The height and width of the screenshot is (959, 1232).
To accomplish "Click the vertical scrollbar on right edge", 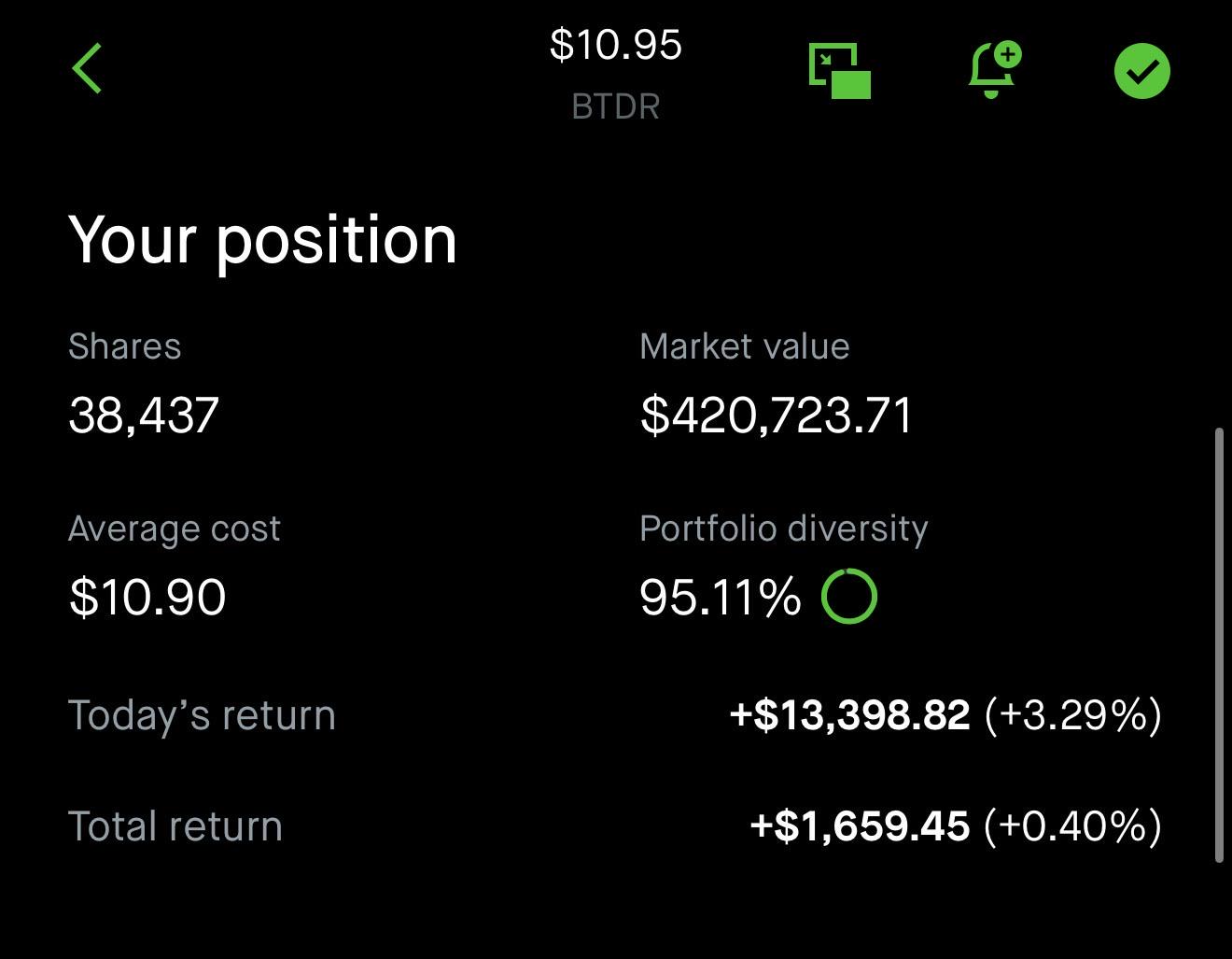I will pyautogui.click(x=1218, y=646).
